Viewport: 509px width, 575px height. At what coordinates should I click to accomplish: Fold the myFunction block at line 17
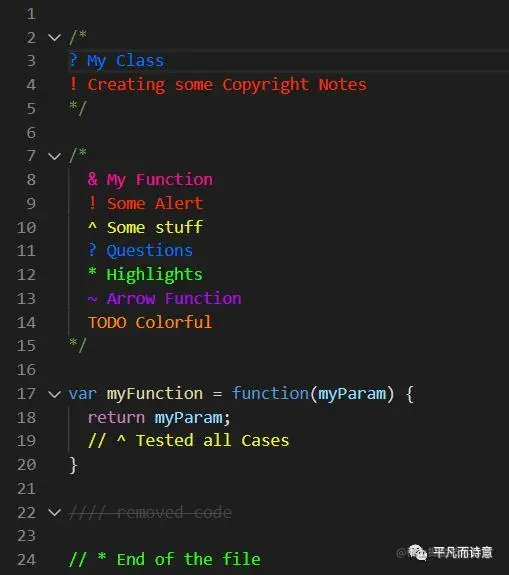click(54, 394)
